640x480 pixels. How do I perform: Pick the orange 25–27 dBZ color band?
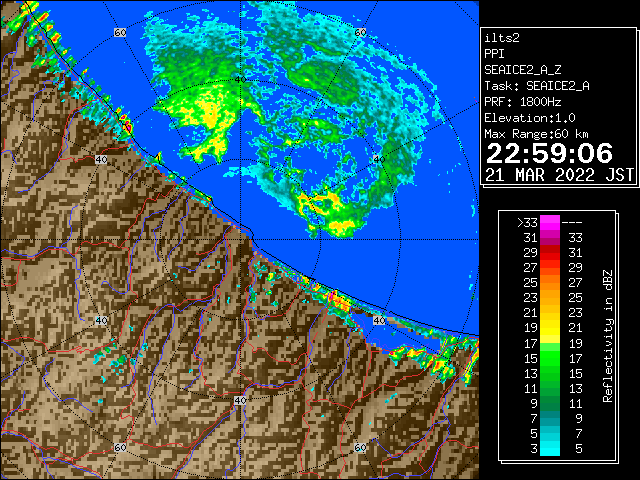tap(550, 282)
